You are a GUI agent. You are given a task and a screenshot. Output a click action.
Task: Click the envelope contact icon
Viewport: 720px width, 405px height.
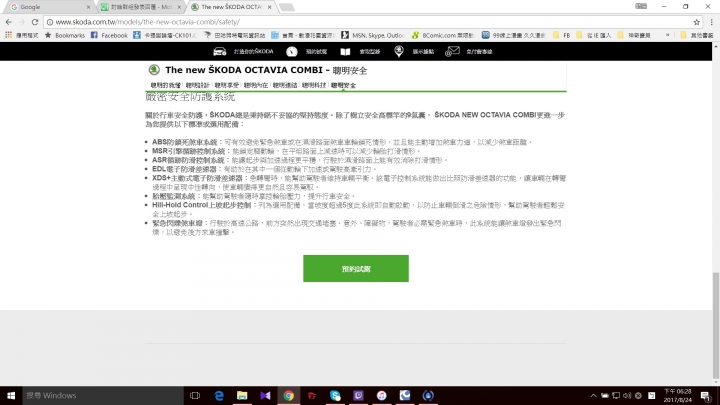pos(452,51)
